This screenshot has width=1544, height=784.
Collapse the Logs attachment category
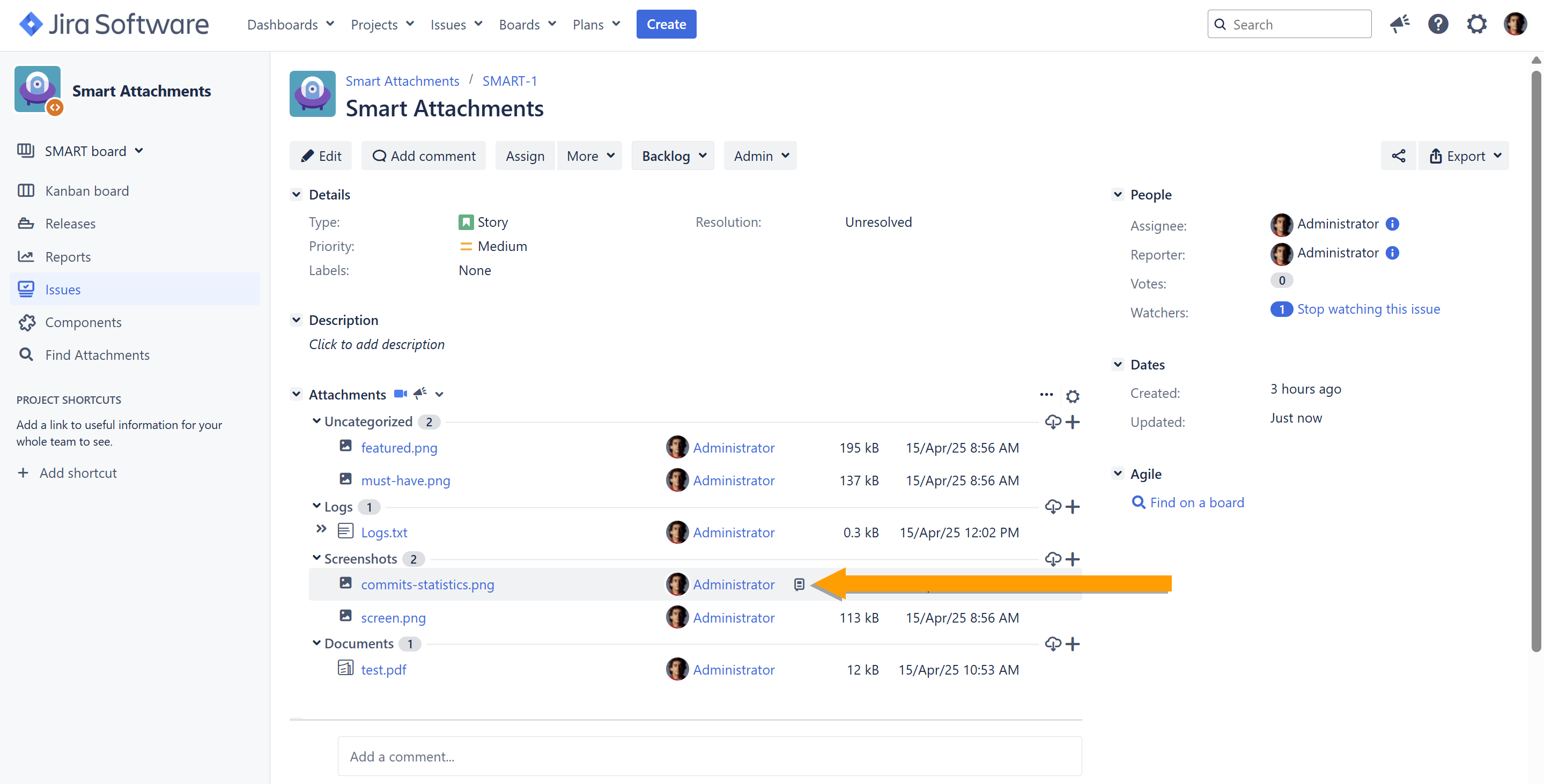tap(316, 506)
